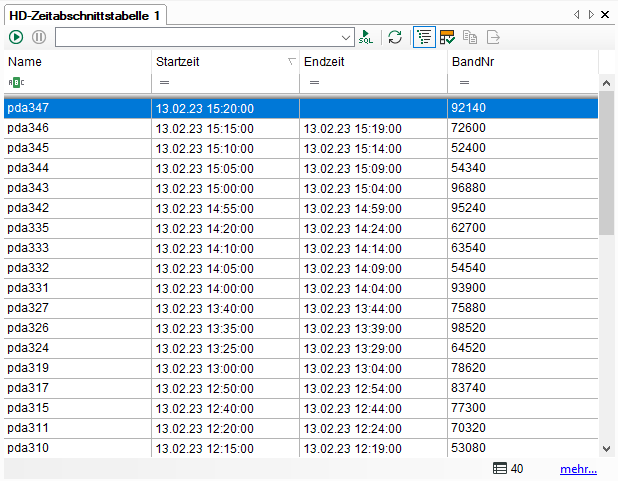Click the export icon in toolbar
This screenshot has height=481, width=618.
(493, 37)
